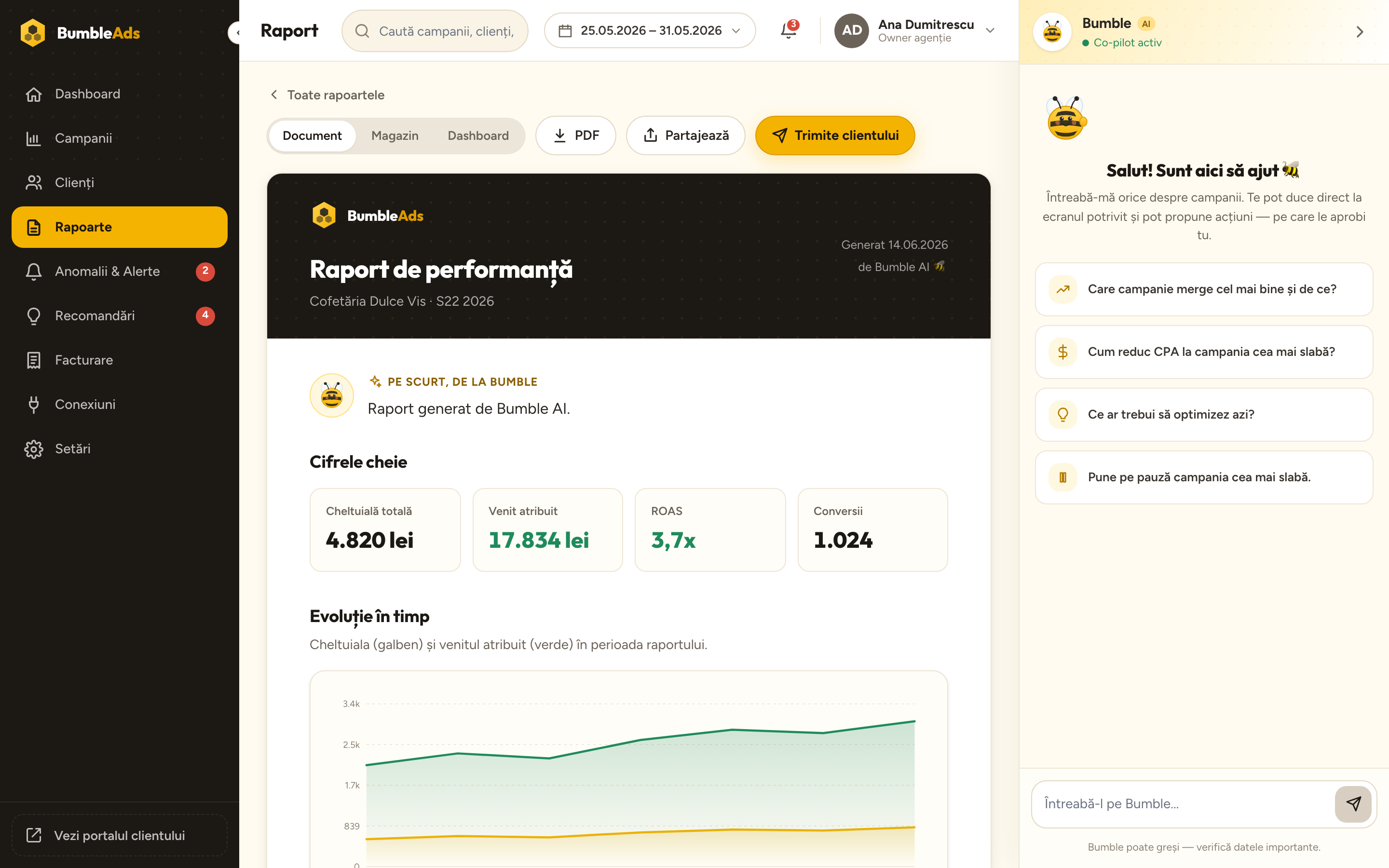Click the Conversii 1.024 card

click(872, 530)
